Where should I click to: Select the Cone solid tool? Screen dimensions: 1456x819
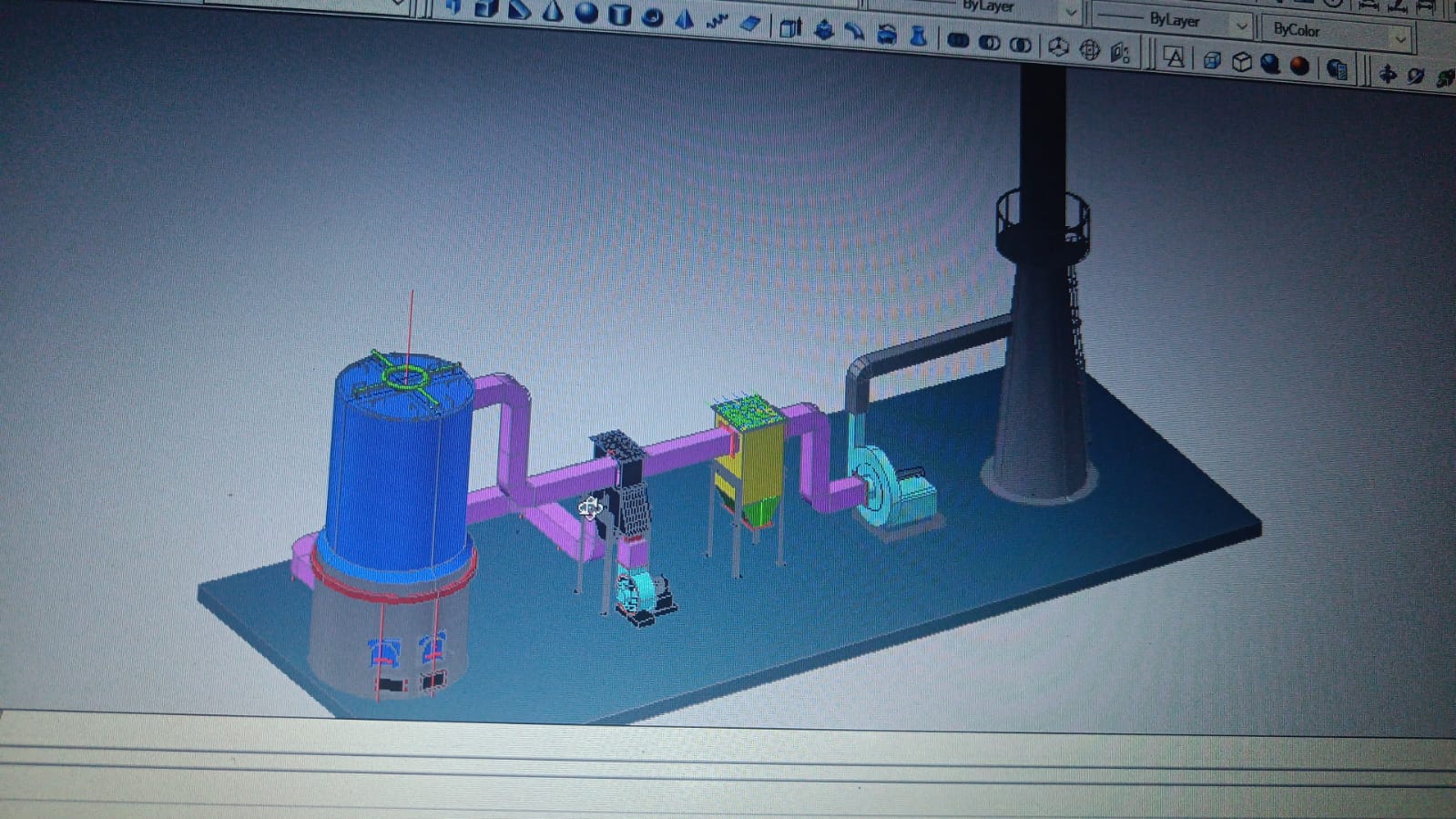(553, 11)
